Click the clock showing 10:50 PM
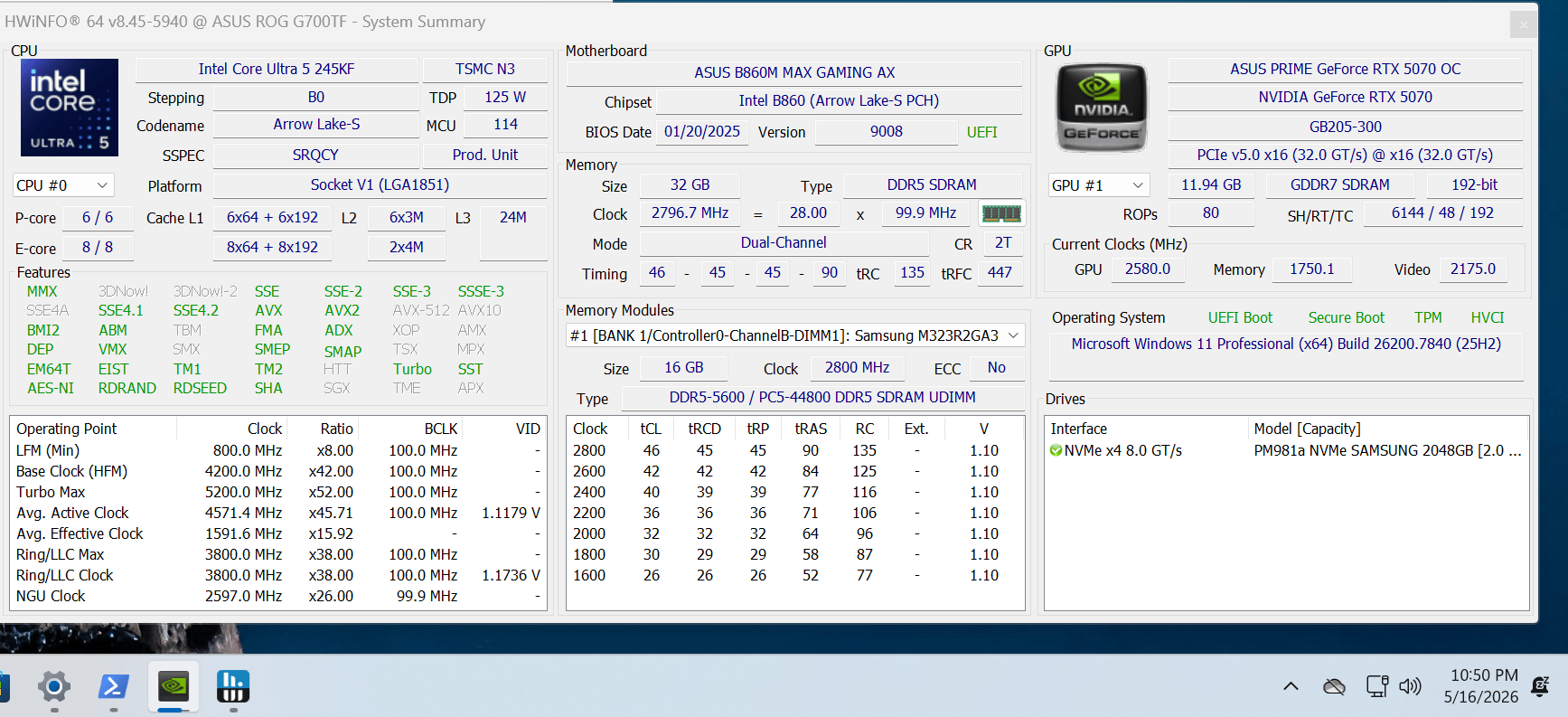Image resolution: width=1568 pixels, height=717 pixels. point(1484,675)
